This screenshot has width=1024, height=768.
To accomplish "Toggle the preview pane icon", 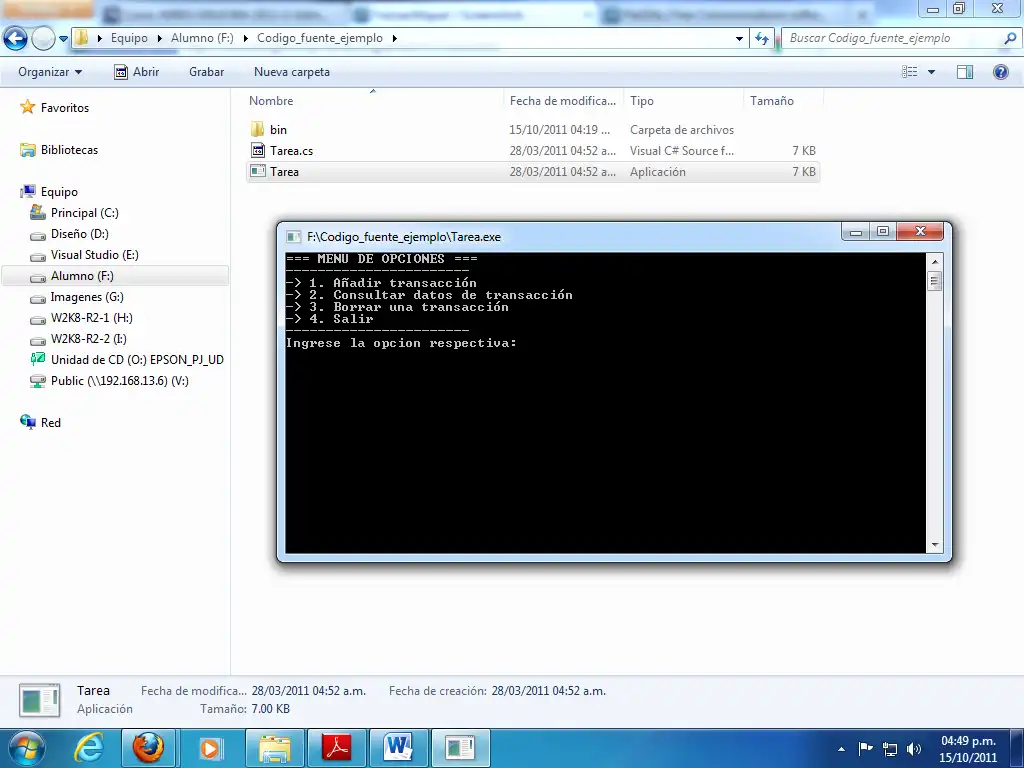I will click(x=965, y=72).
